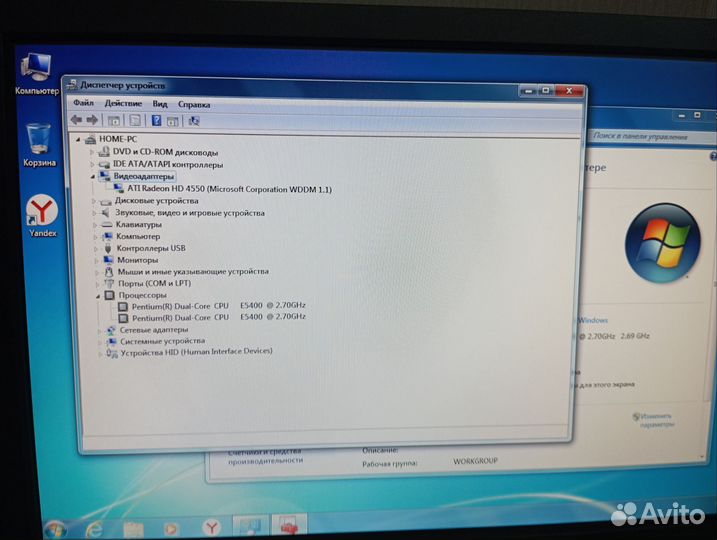Viewport: 717px width, 540px height.
Task: Open the Yandex desktop shortcut
Action: (42, 216)
